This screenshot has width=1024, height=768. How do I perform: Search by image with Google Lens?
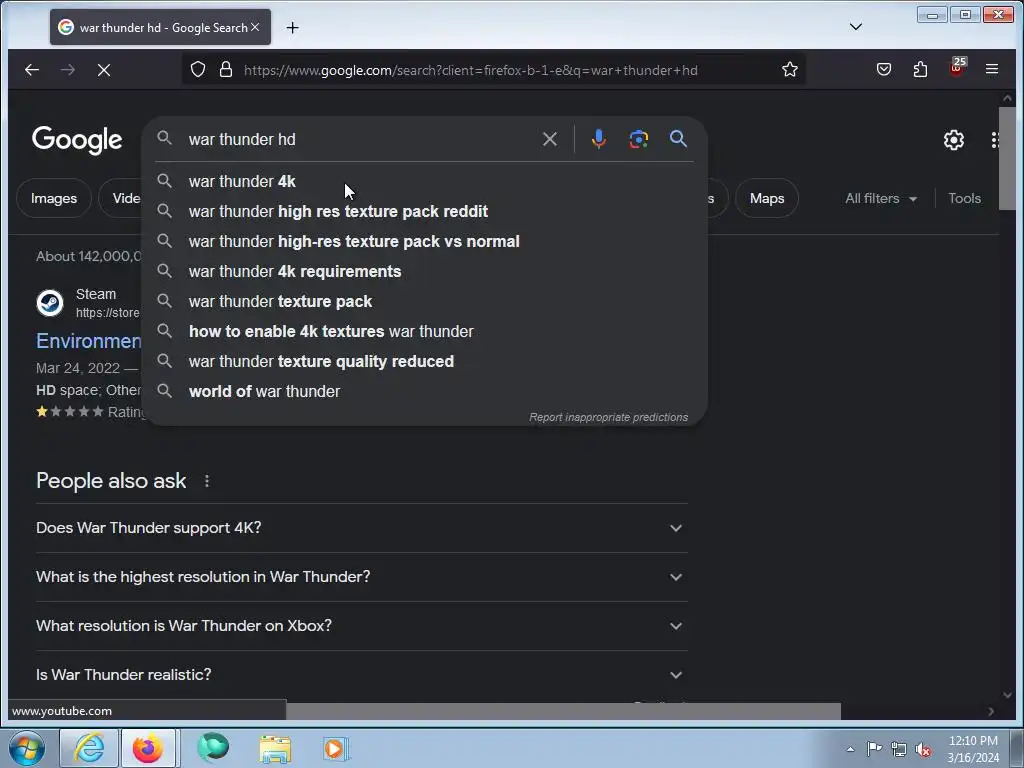tap(639, 139)
